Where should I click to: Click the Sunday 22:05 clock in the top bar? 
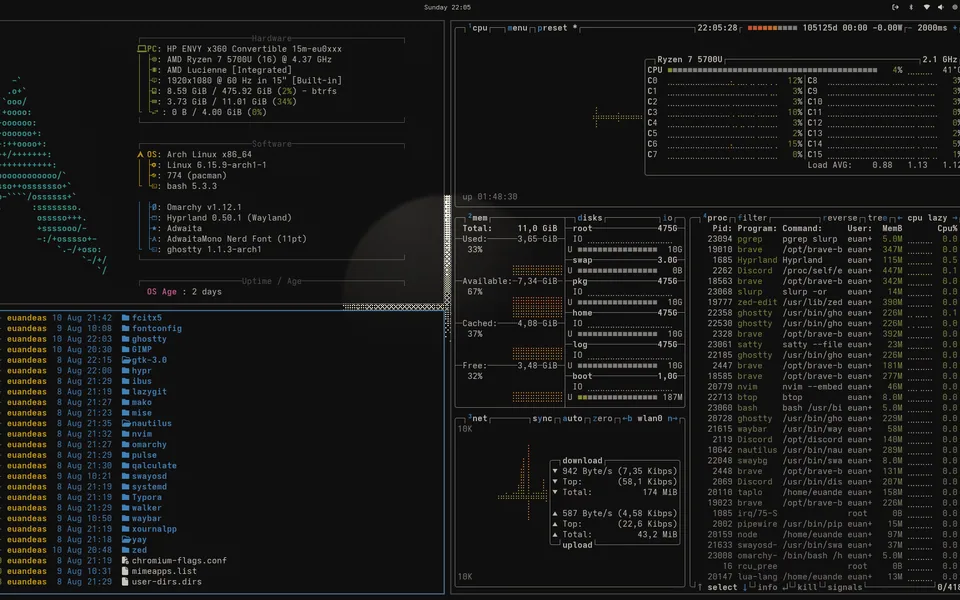pos(447,7)
